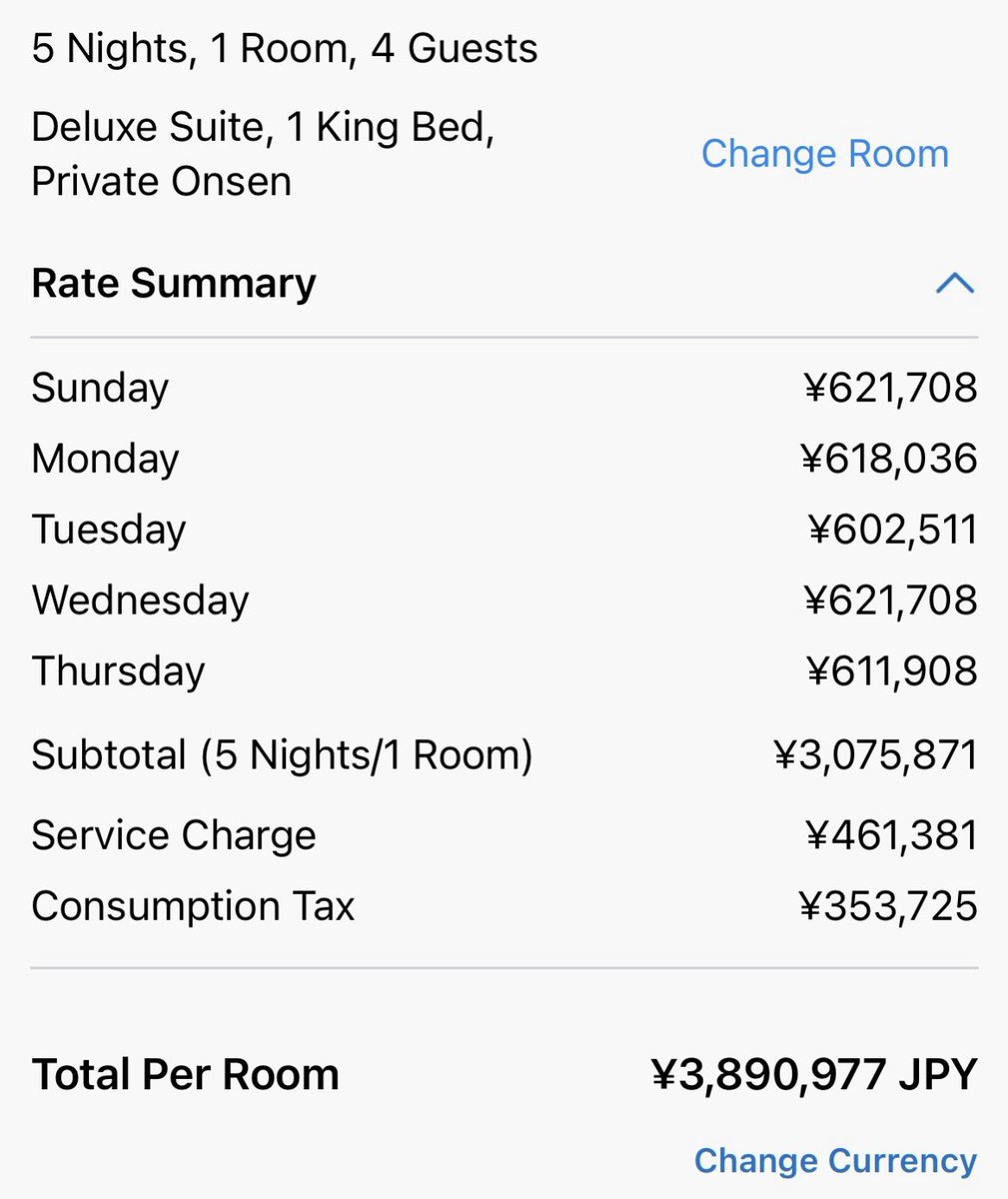Tap the service charge amount ¥461,381

(x=891, y=835)
